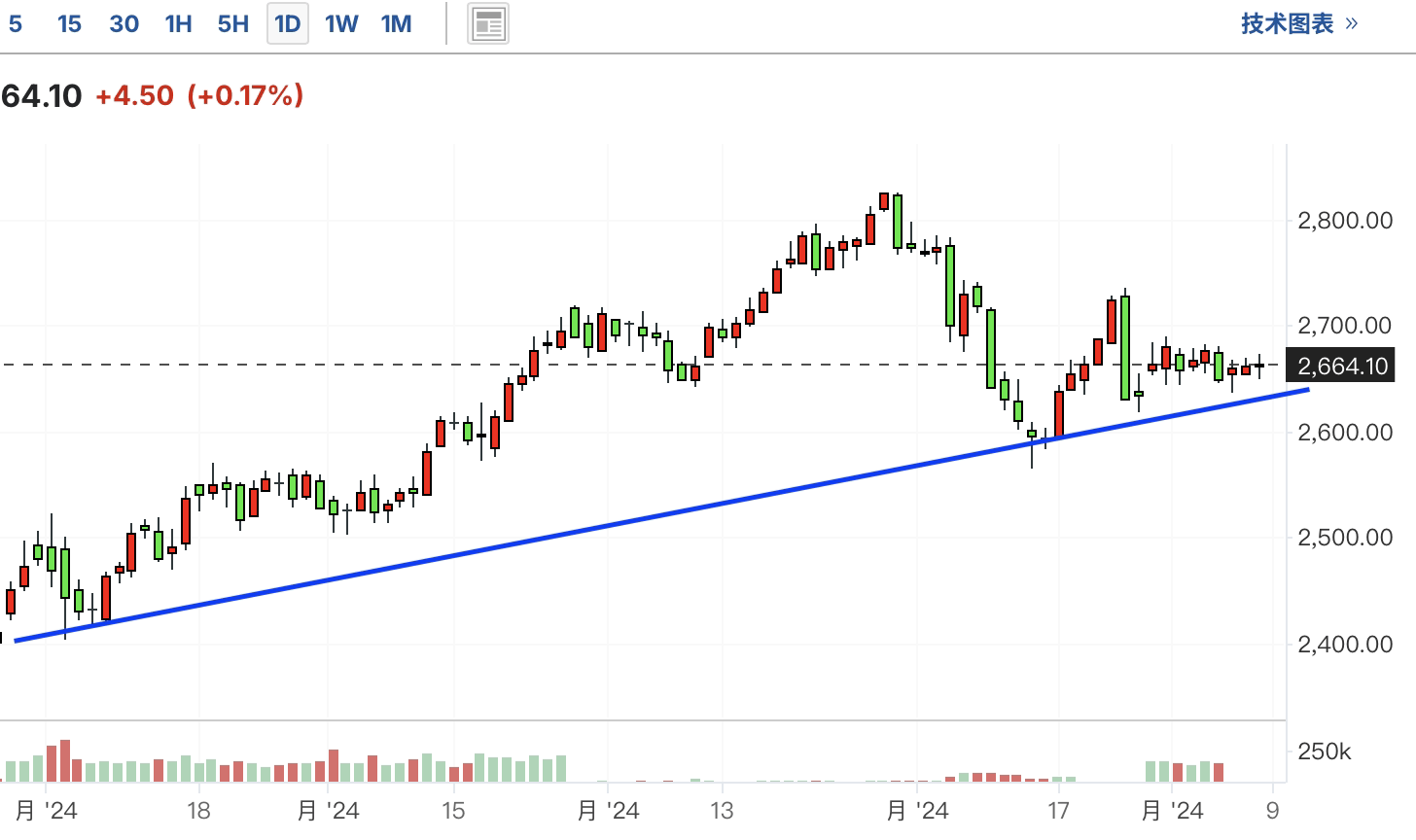Click the blue ascending trendline
Screen dimensions: 1416x840
pos(661,515)
